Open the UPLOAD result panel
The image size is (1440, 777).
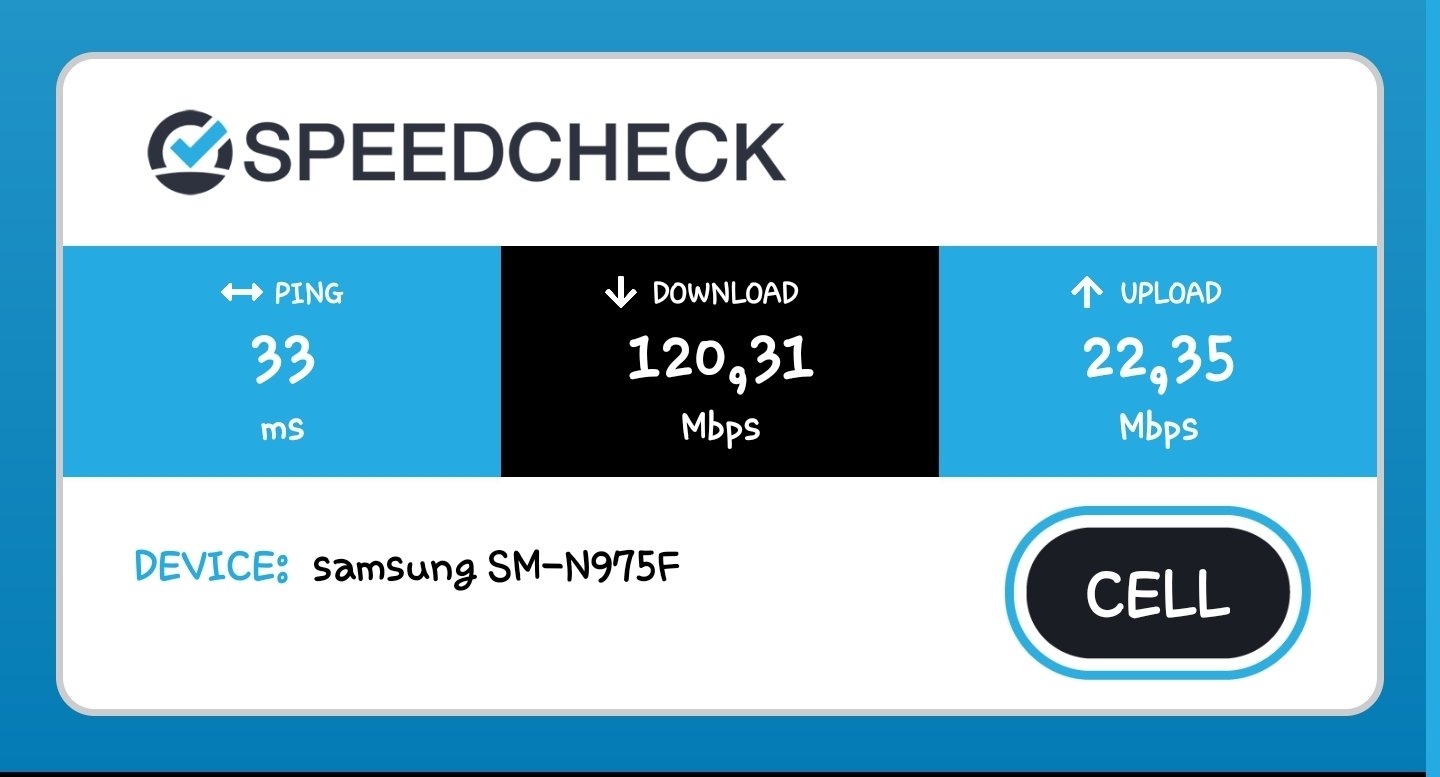[1158, 362]
